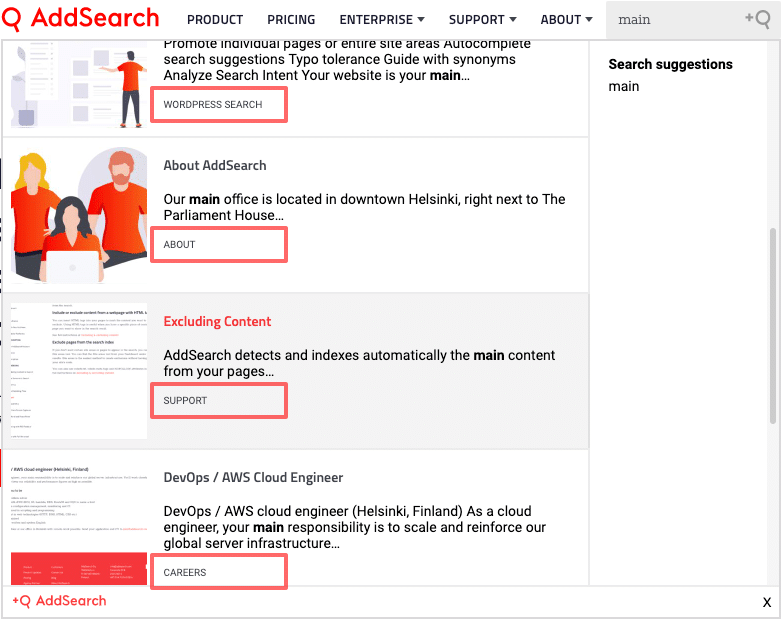Click the 'Our main office is located' snippet text

coord(364,207)
